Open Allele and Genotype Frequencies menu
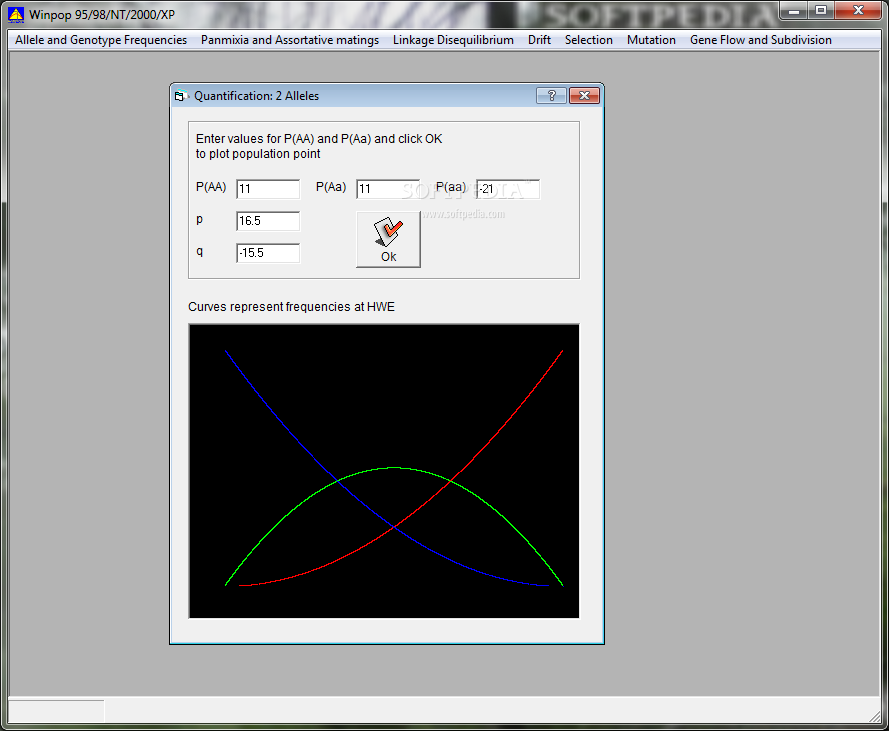This screenshot has height=731, width=889. pos(101,40)
